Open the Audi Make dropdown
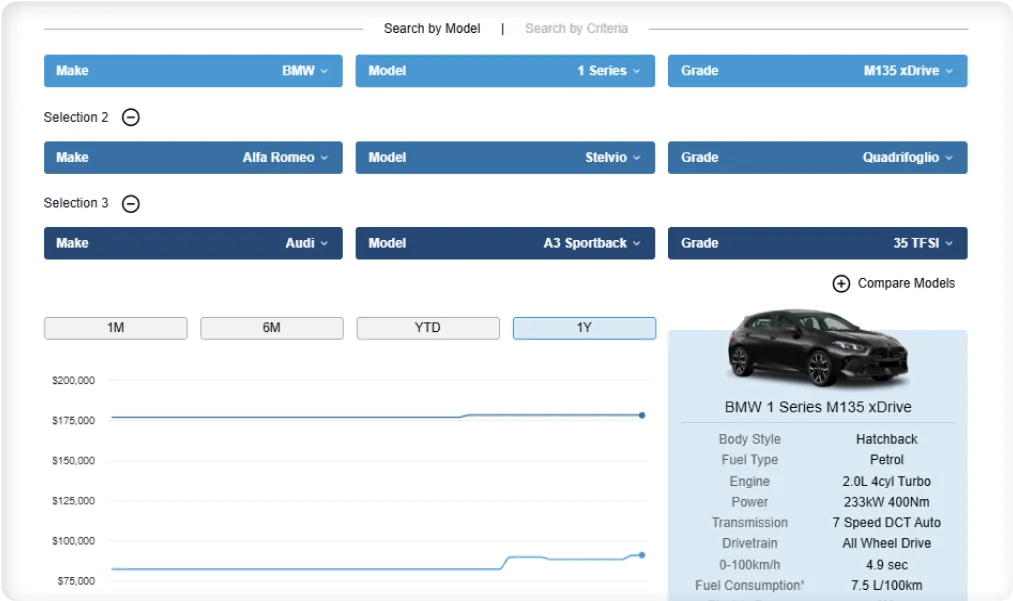 pyautogui.click(x=193, y=243)
